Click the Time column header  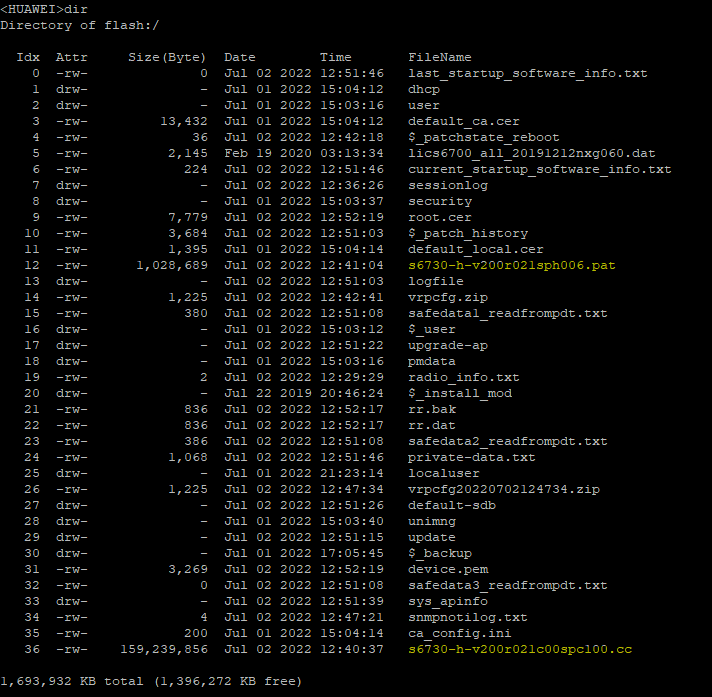[336, 57]
